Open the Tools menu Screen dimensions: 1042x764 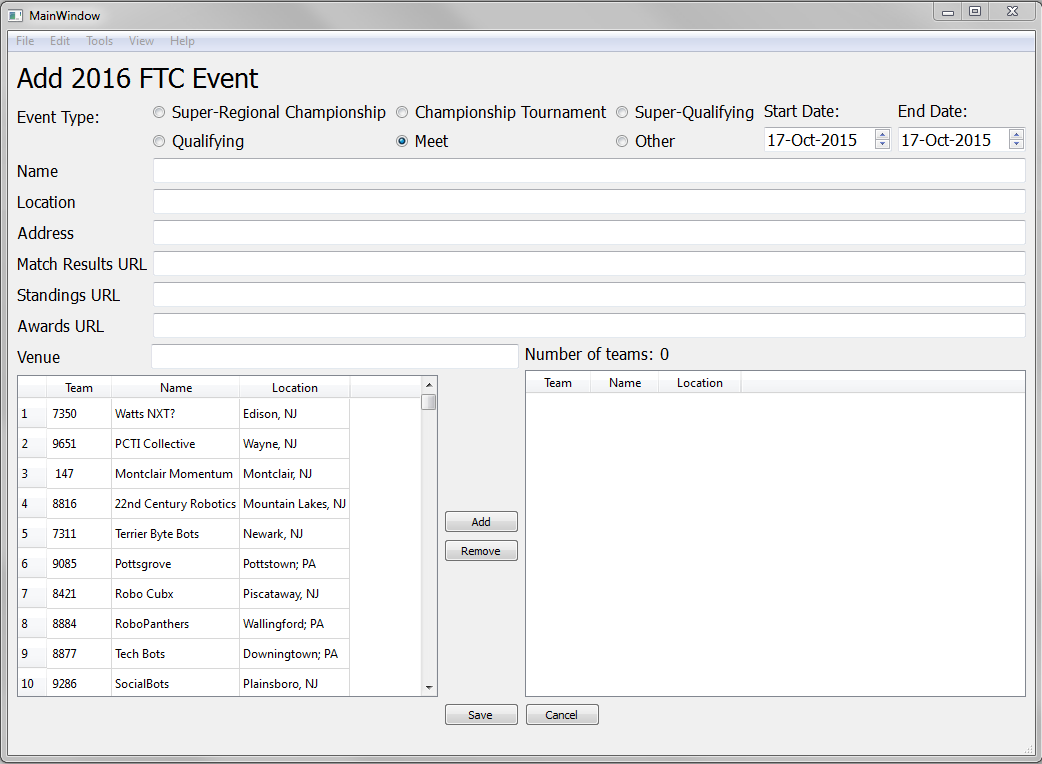click(99, 41)
